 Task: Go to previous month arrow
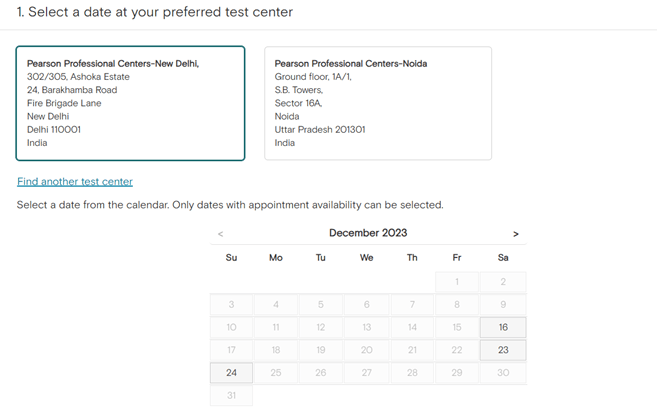[220, 234]
